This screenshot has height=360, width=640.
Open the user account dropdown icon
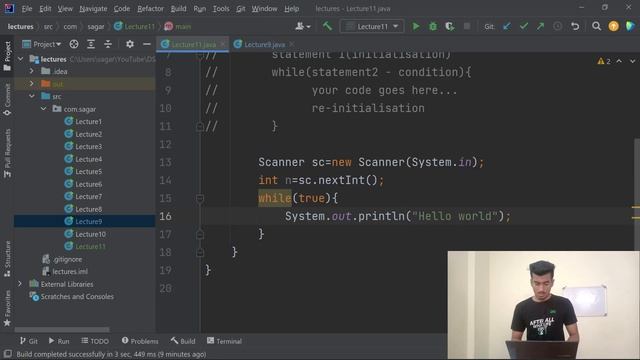(302, 27)
